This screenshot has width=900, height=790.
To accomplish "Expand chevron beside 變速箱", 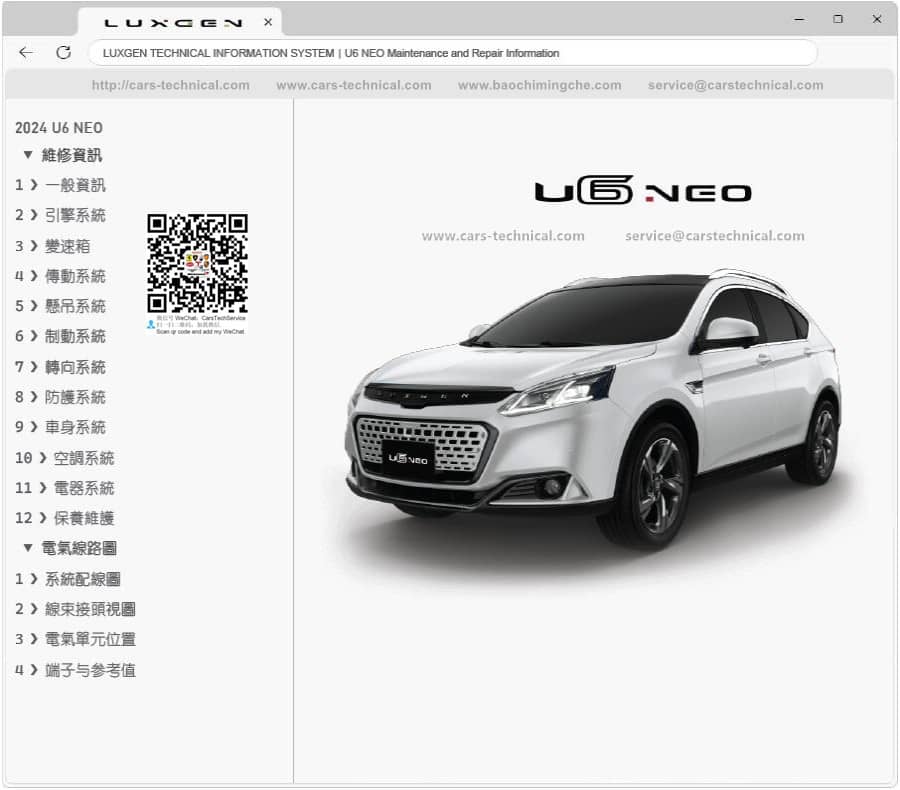I will (34, 246).
